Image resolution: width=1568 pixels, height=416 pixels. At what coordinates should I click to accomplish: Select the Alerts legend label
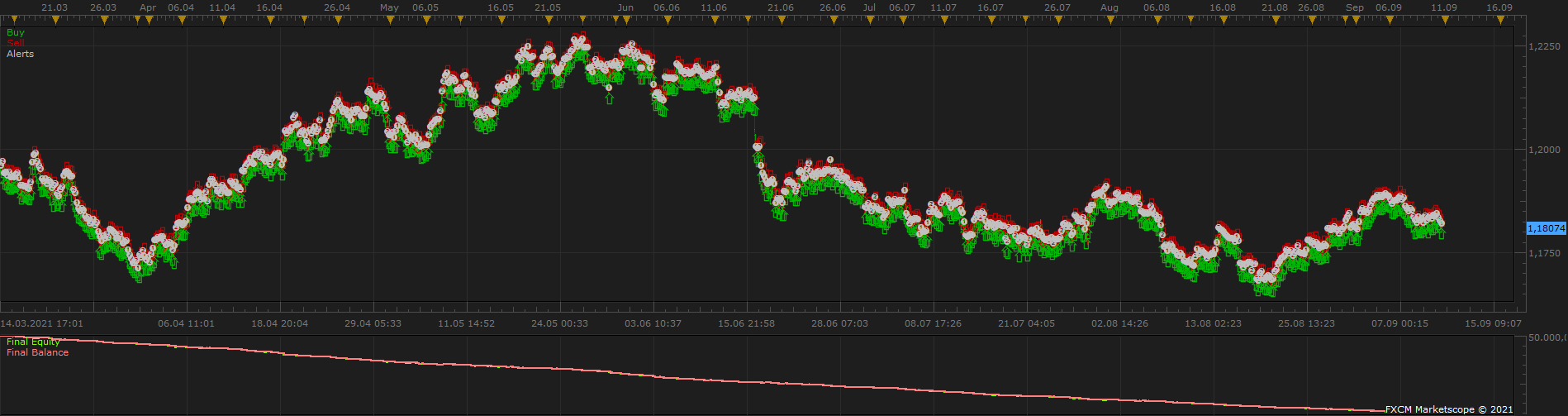(21, 54)
